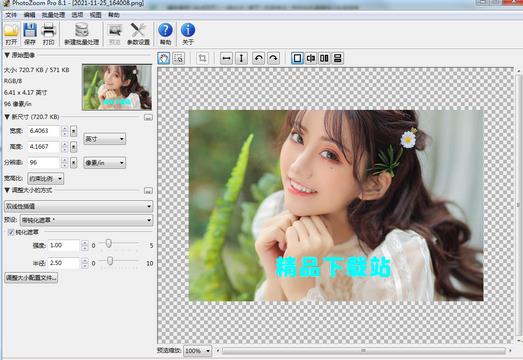Activate the crop tool icon

[202, 58]
